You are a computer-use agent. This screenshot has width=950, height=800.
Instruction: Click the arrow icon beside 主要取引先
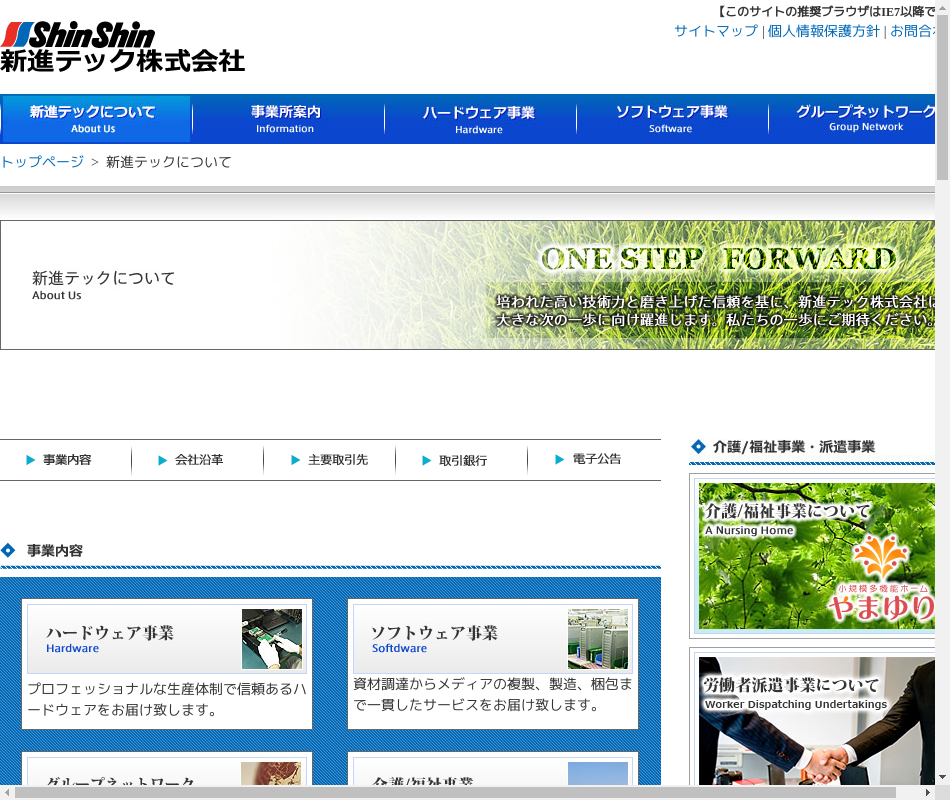(x=295, y=460)
